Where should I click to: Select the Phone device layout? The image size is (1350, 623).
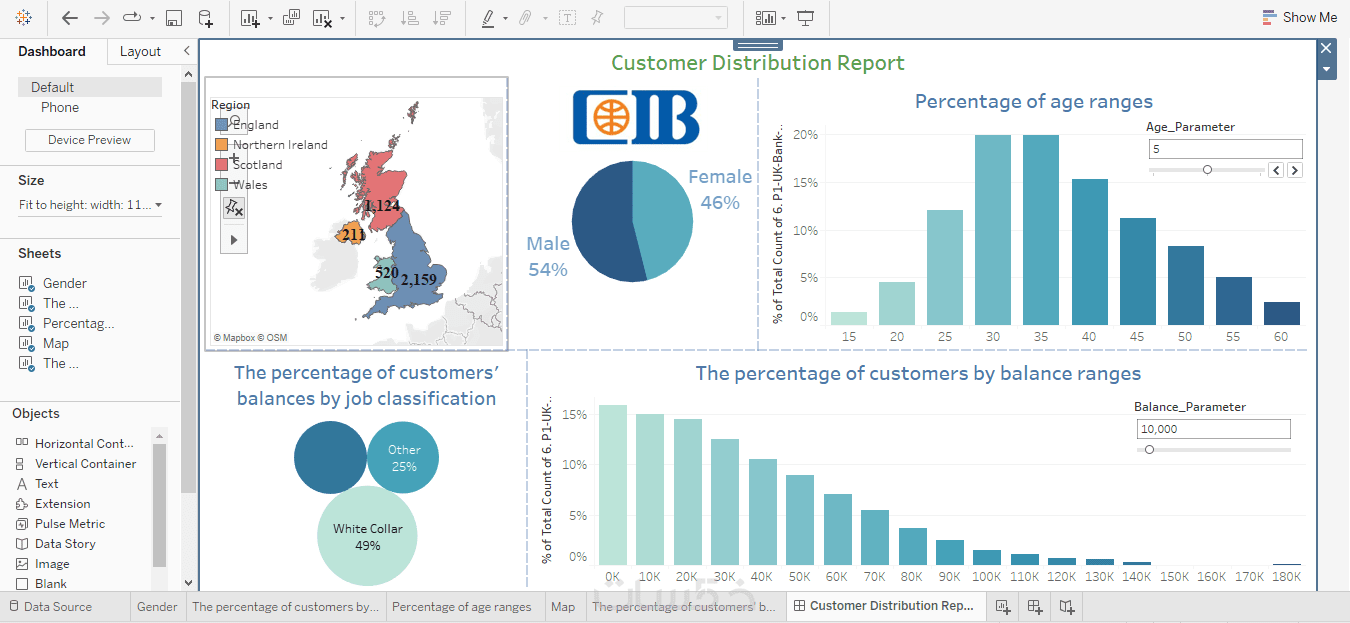tap(60, 107)
